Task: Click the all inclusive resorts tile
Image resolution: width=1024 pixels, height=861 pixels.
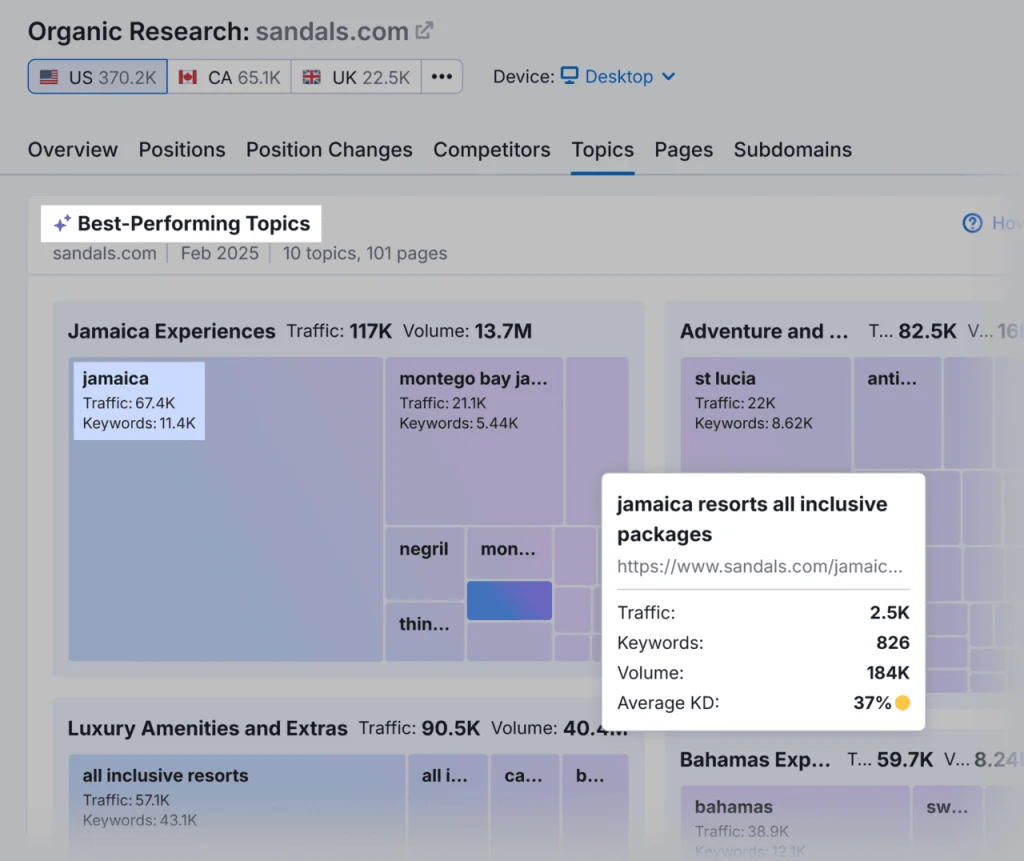Action: 237,798
